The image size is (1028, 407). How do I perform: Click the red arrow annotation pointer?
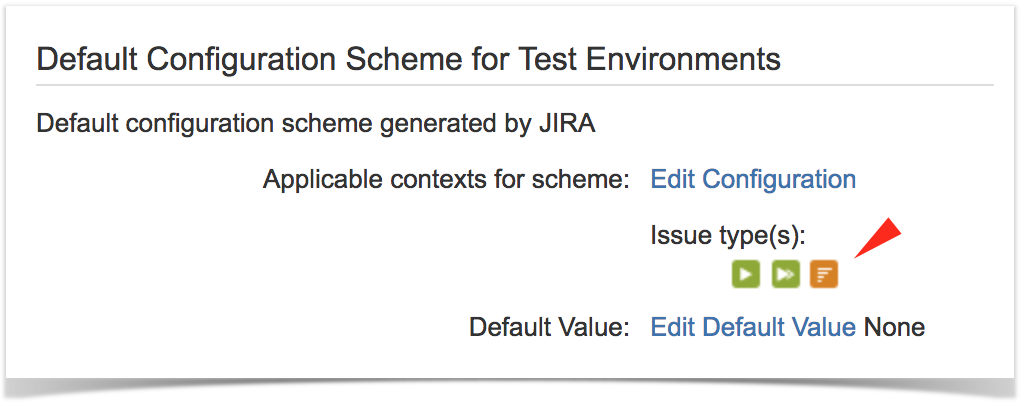[879, 237]
